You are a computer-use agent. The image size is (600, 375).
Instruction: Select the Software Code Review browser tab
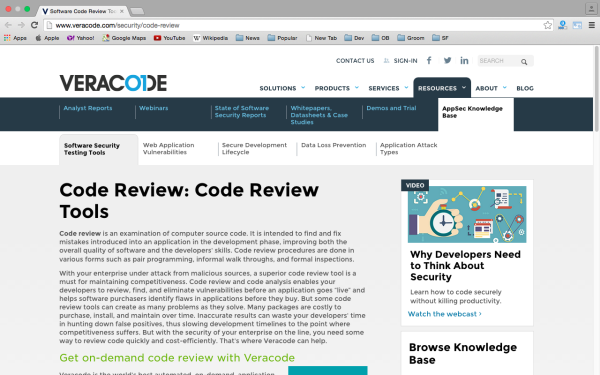click(x=82, y=11)
